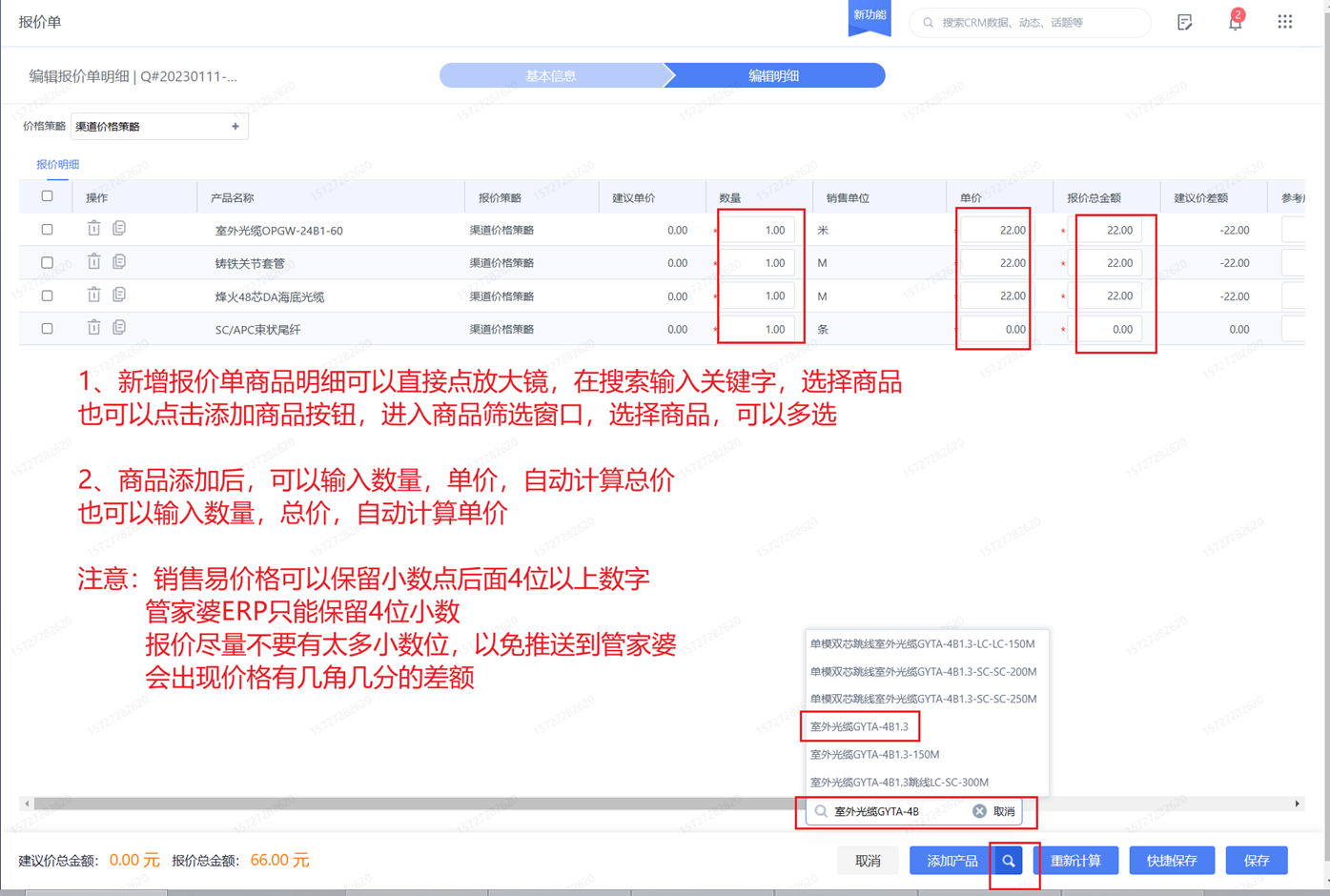Check the 室外光缆OPGW-24B1-60 row checkbox
The height and width of the screenshot is (896, 1330).
47,230
